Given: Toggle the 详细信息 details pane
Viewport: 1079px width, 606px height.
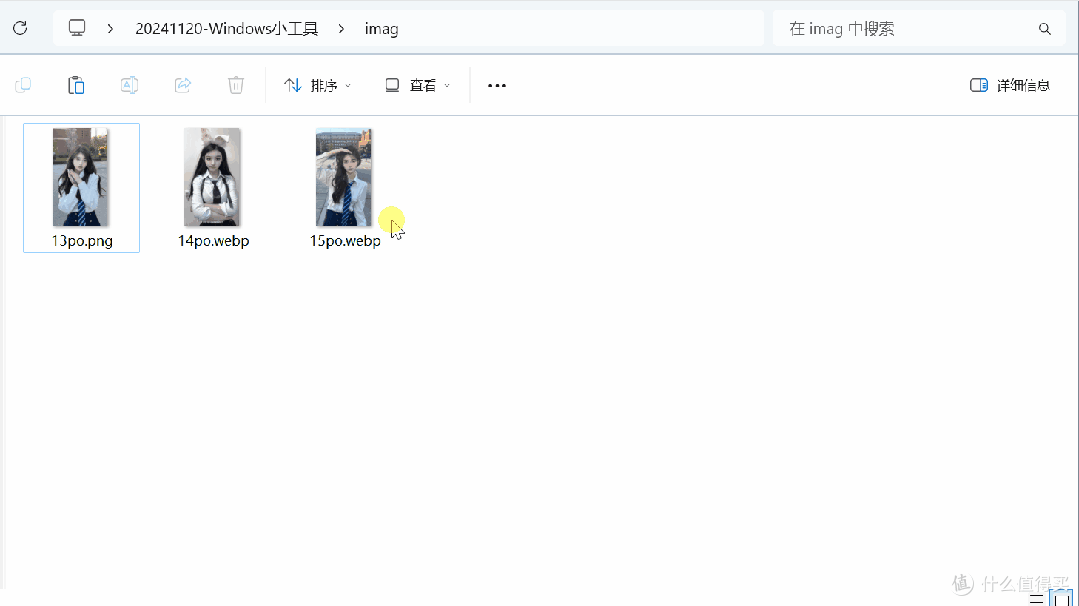Looking at the screenshot, I should click(x=1009, y=85).
